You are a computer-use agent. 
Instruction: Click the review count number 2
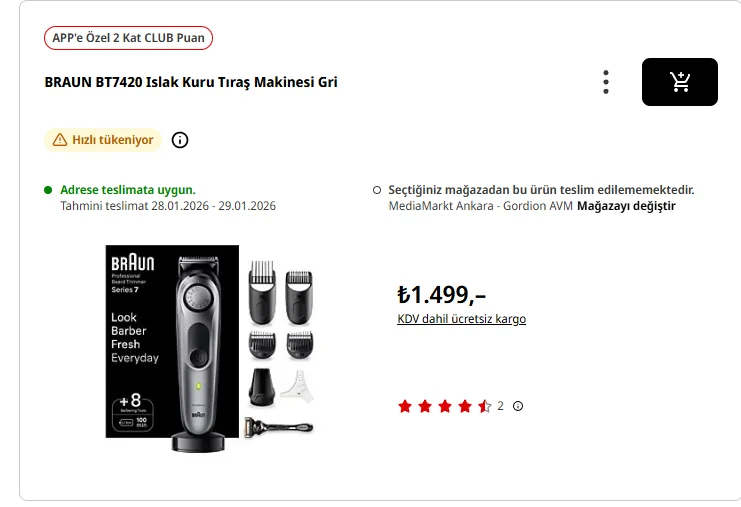pos(501,406)
